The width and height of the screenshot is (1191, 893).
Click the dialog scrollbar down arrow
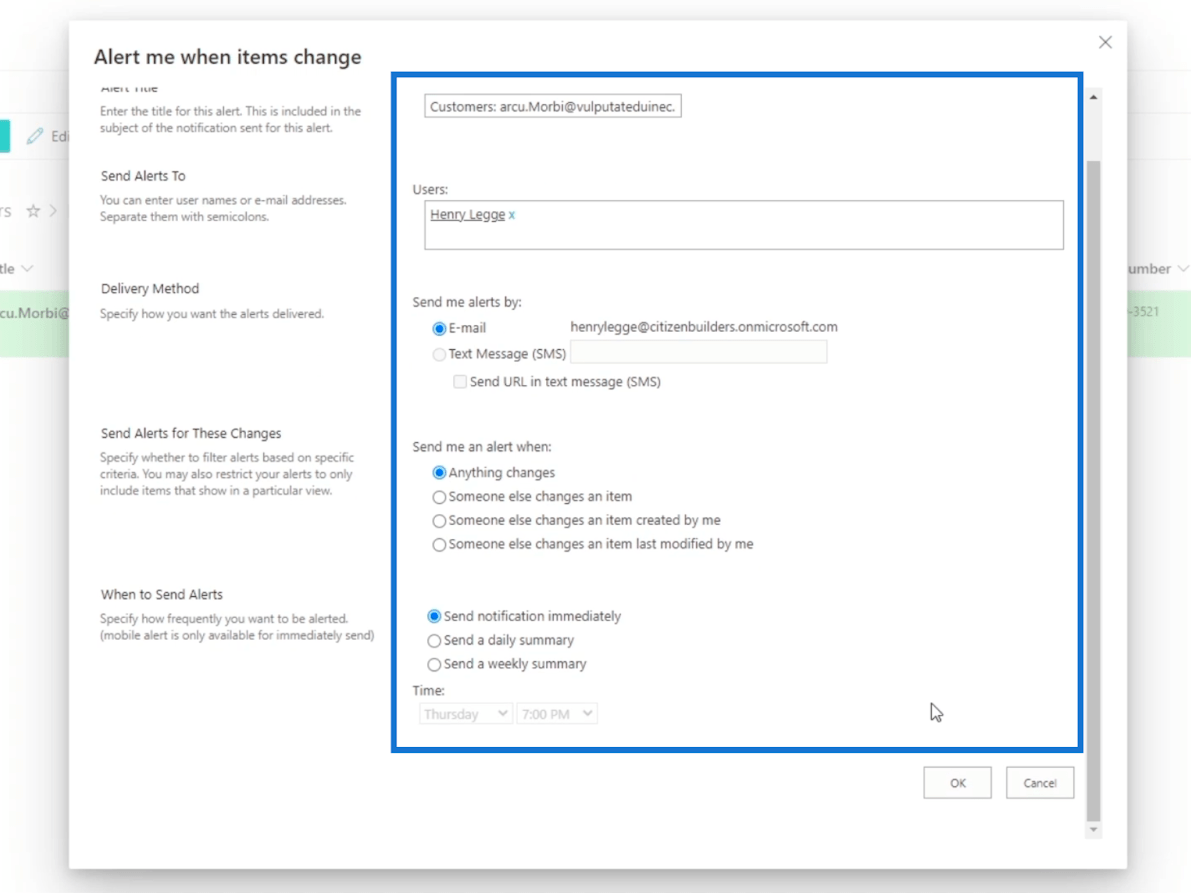pyautogui.click(x=1093, y=830)
